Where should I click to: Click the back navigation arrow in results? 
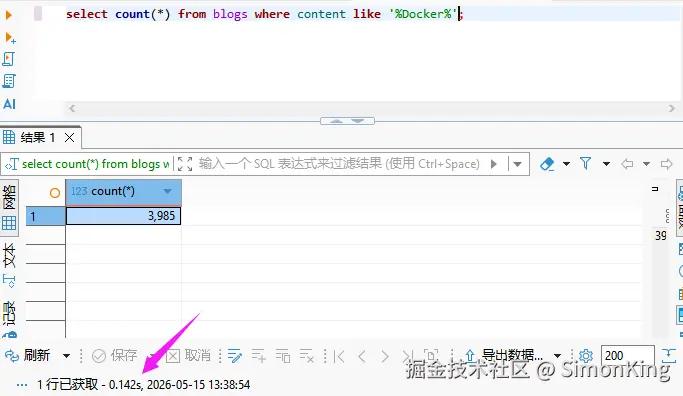tap(627, 164)
